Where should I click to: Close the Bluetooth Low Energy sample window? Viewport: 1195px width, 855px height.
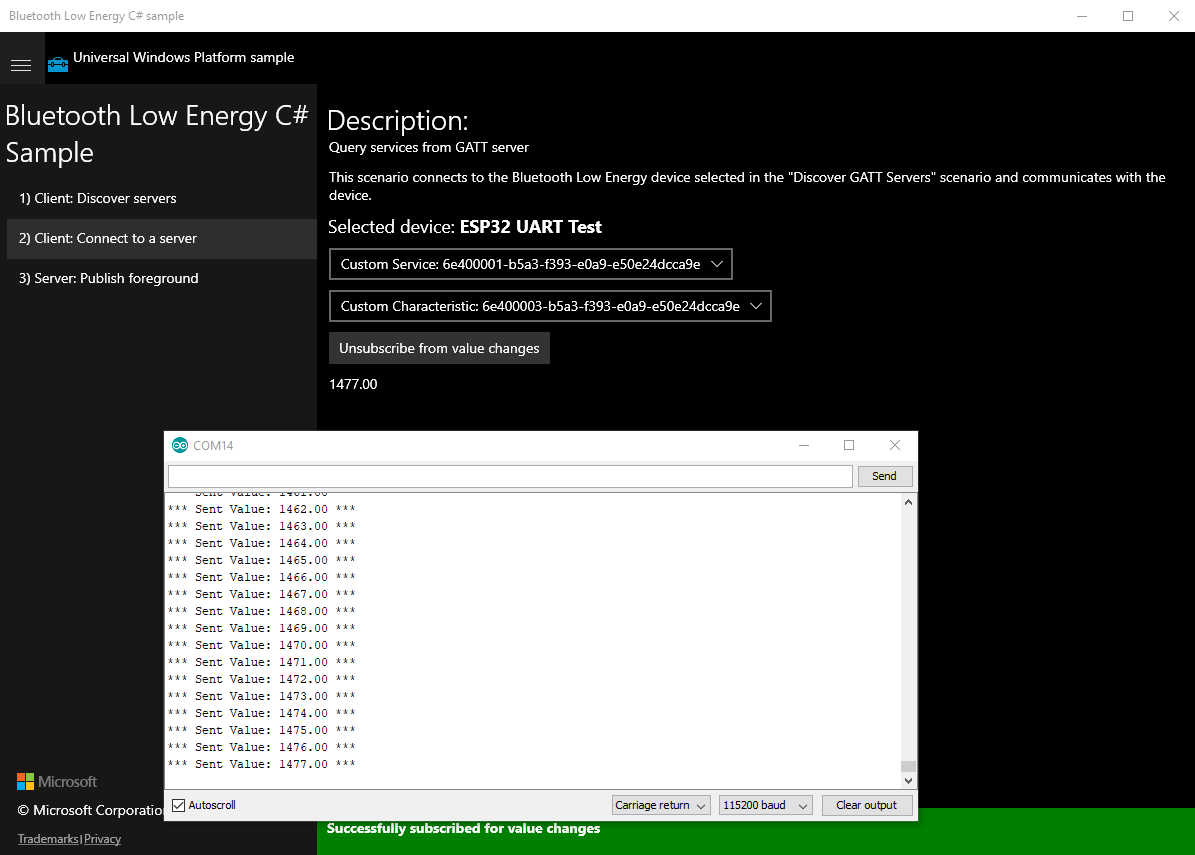pyautogui.click(x=1174, y=16)
